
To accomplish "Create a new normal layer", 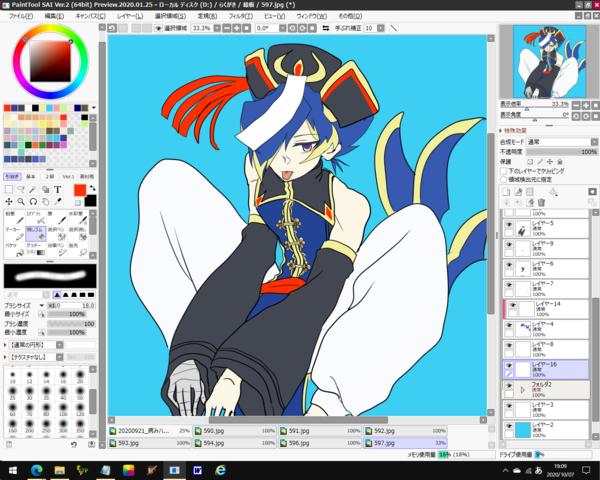I will (x=506, y=192).
